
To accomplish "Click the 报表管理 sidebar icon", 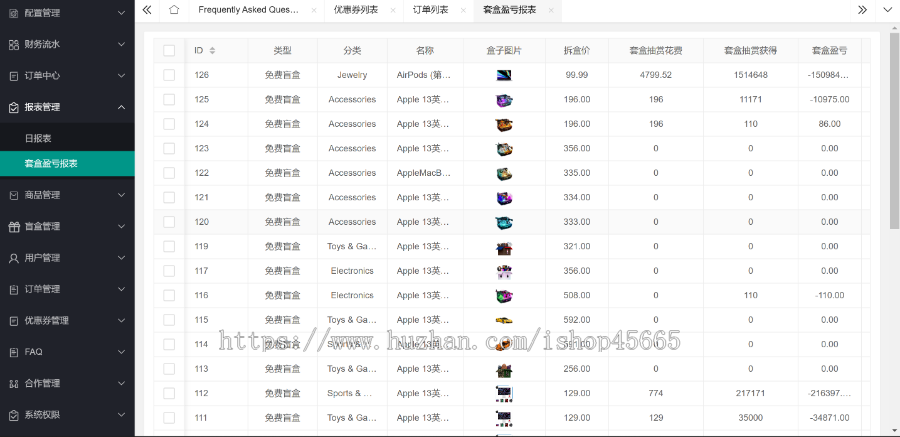I will (x=14, y=107).
